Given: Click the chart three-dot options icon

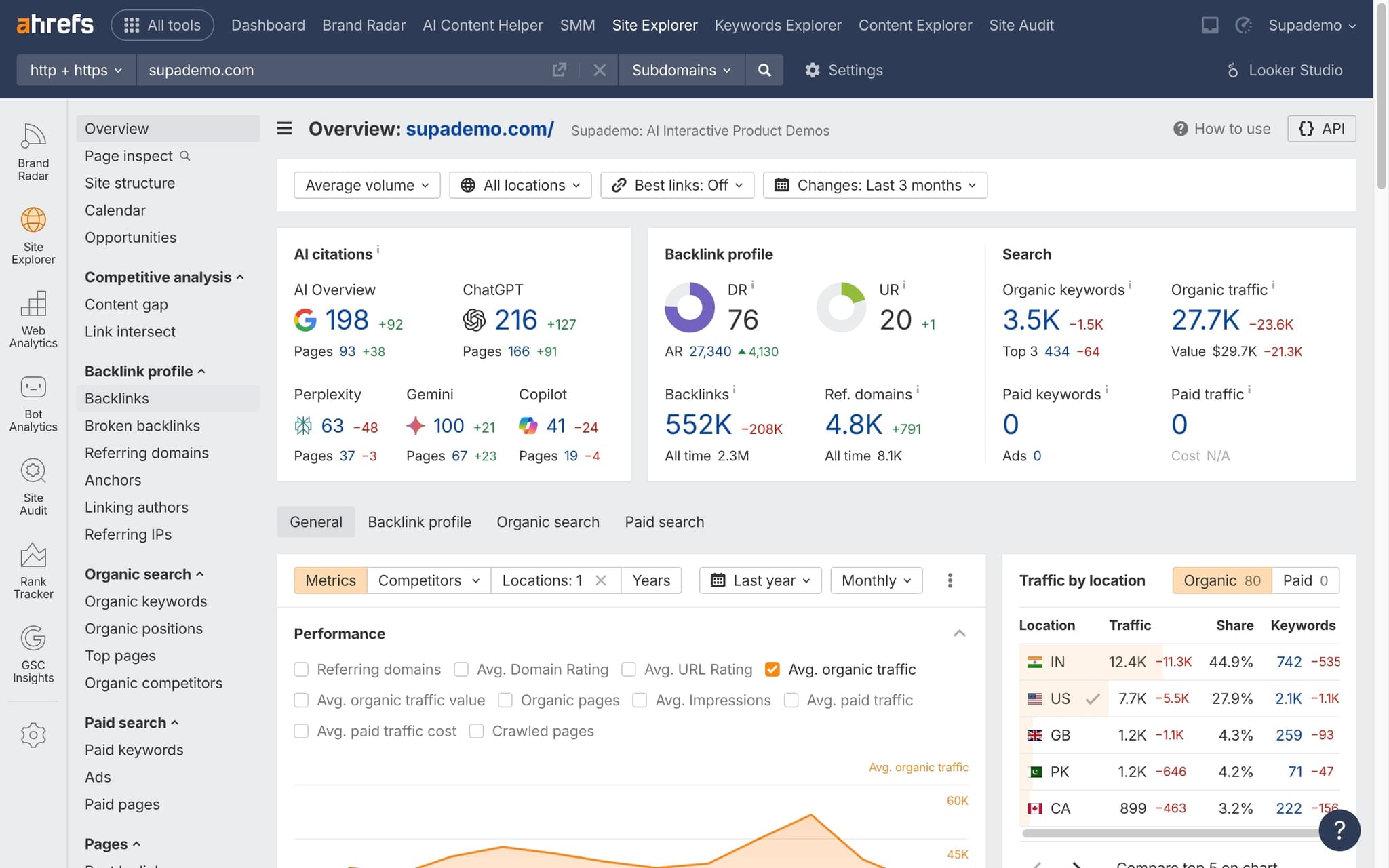Looking at the screenshot, I should click(x=950, y=580).
